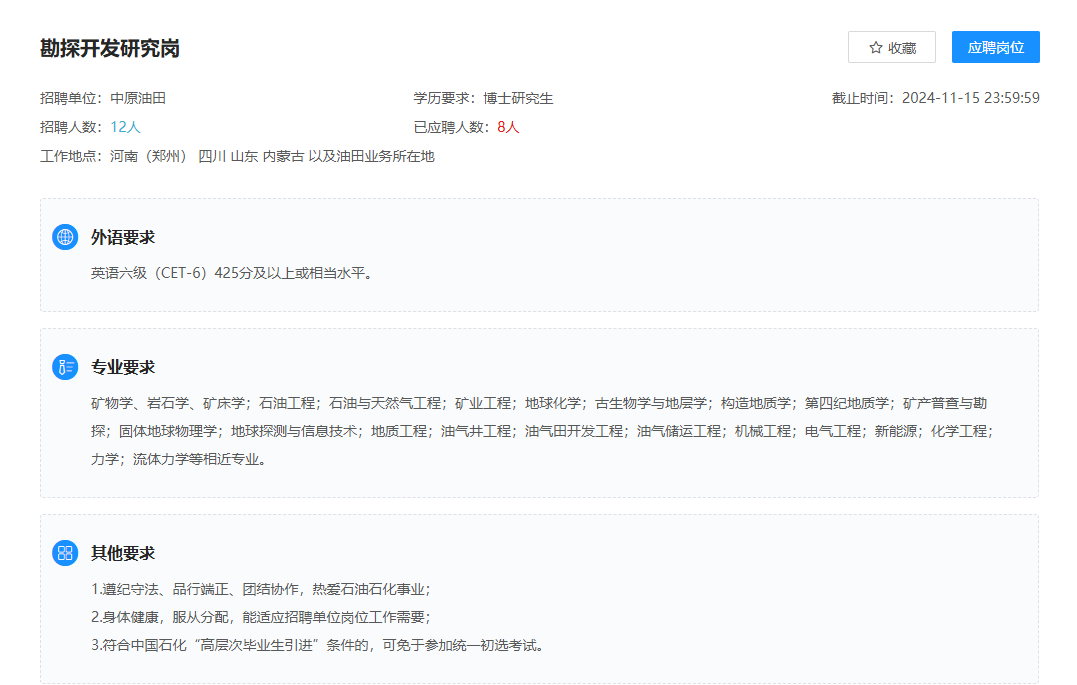Open the 12人 recruitment count link
The height and width of the screenshot is (685, 1077).
(x=126, y=129)
